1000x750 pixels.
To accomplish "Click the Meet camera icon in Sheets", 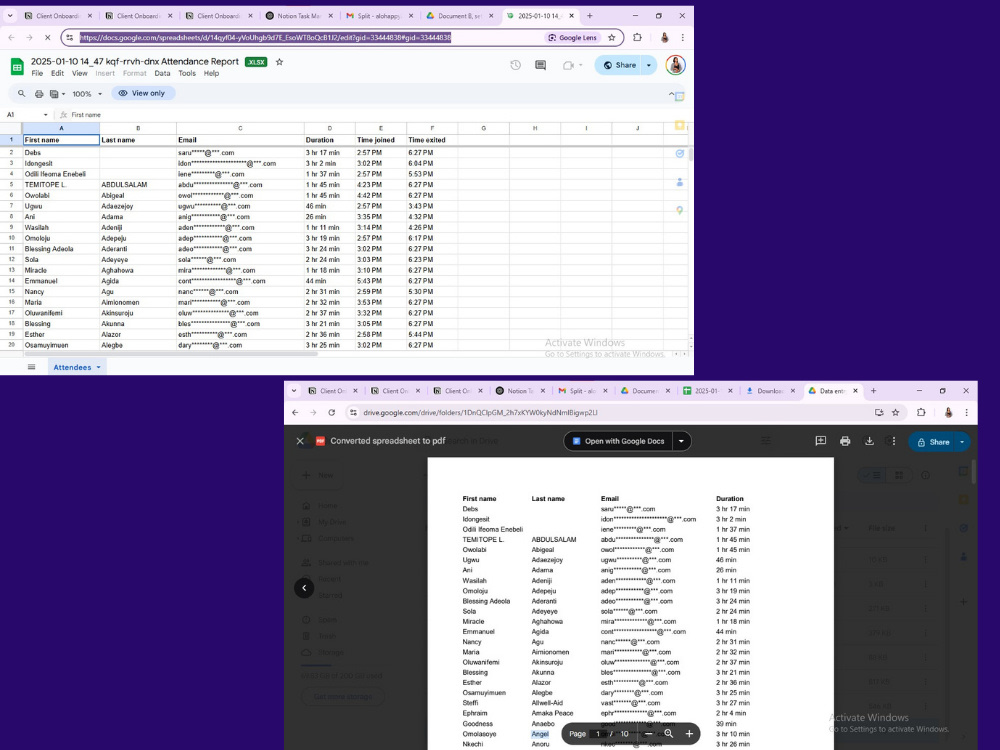I will [568, 65].
